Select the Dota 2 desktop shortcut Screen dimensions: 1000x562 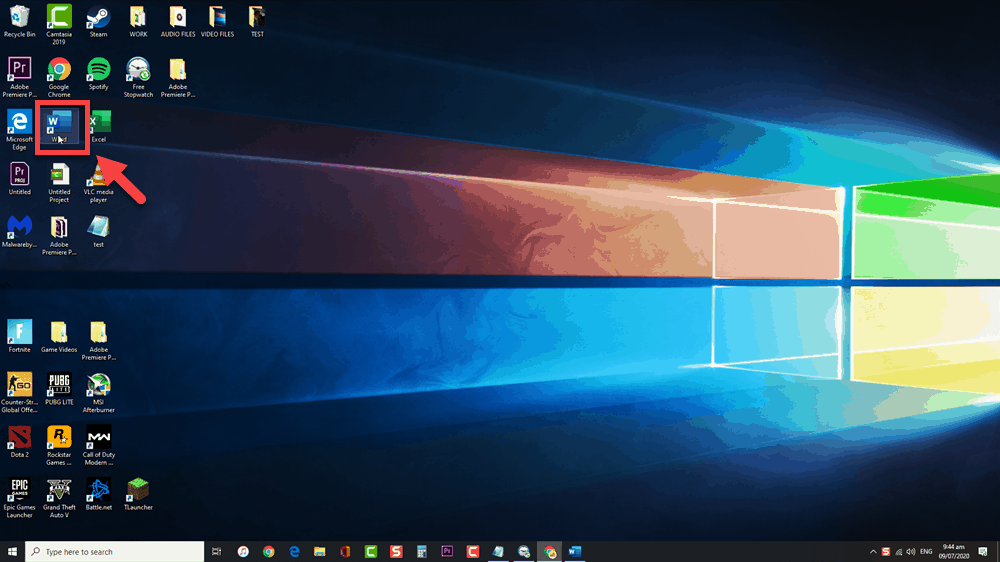click(19, 441)
